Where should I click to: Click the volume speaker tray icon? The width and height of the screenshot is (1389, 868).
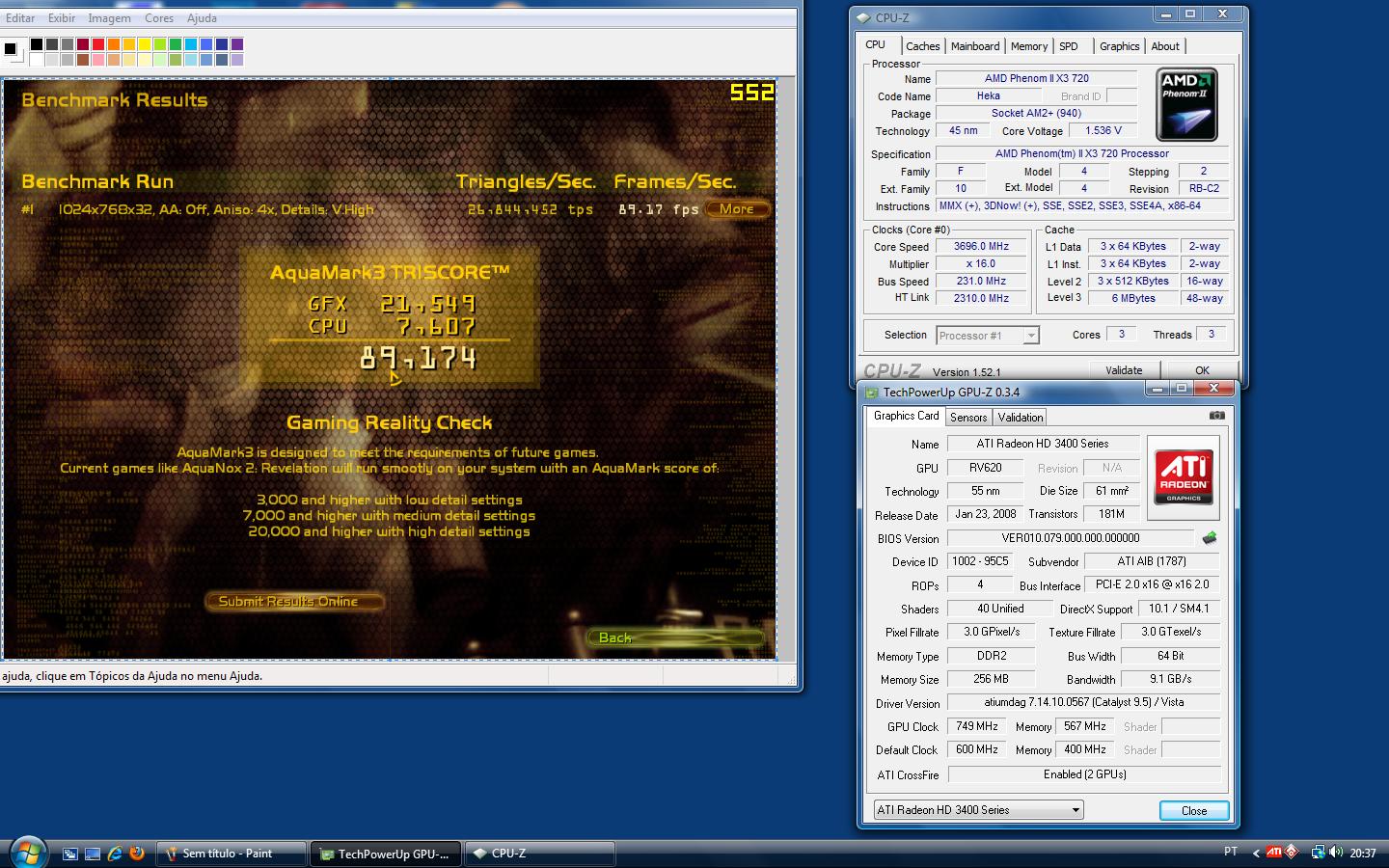pos(1335,852)
